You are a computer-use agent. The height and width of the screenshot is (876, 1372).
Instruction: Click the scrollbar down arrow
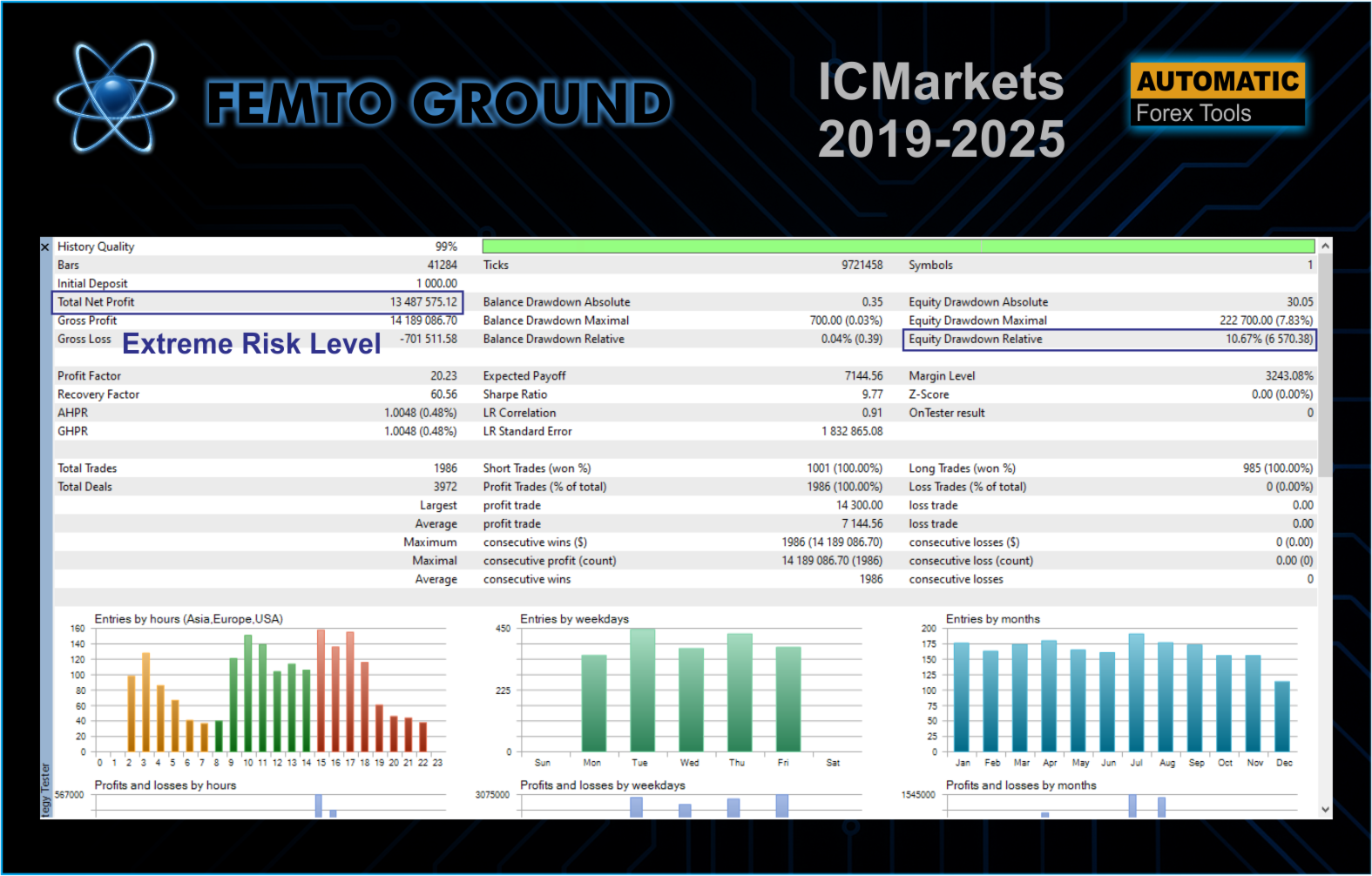point(1325,810)
